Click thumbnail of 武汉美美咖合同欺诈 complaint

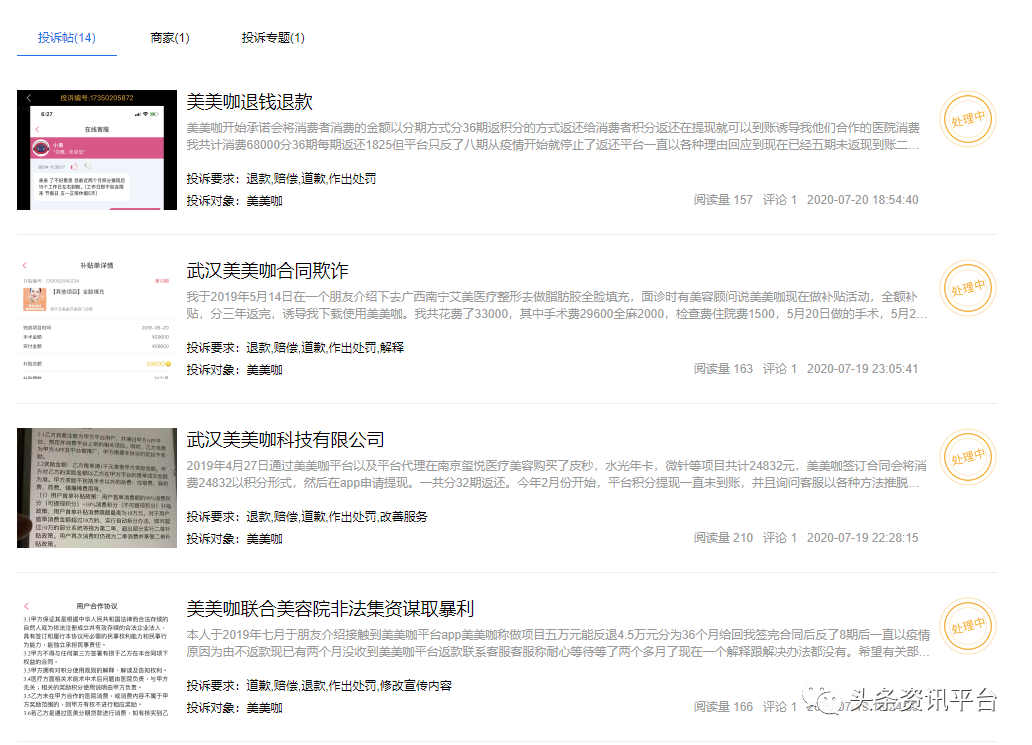[x=97, y=319]
